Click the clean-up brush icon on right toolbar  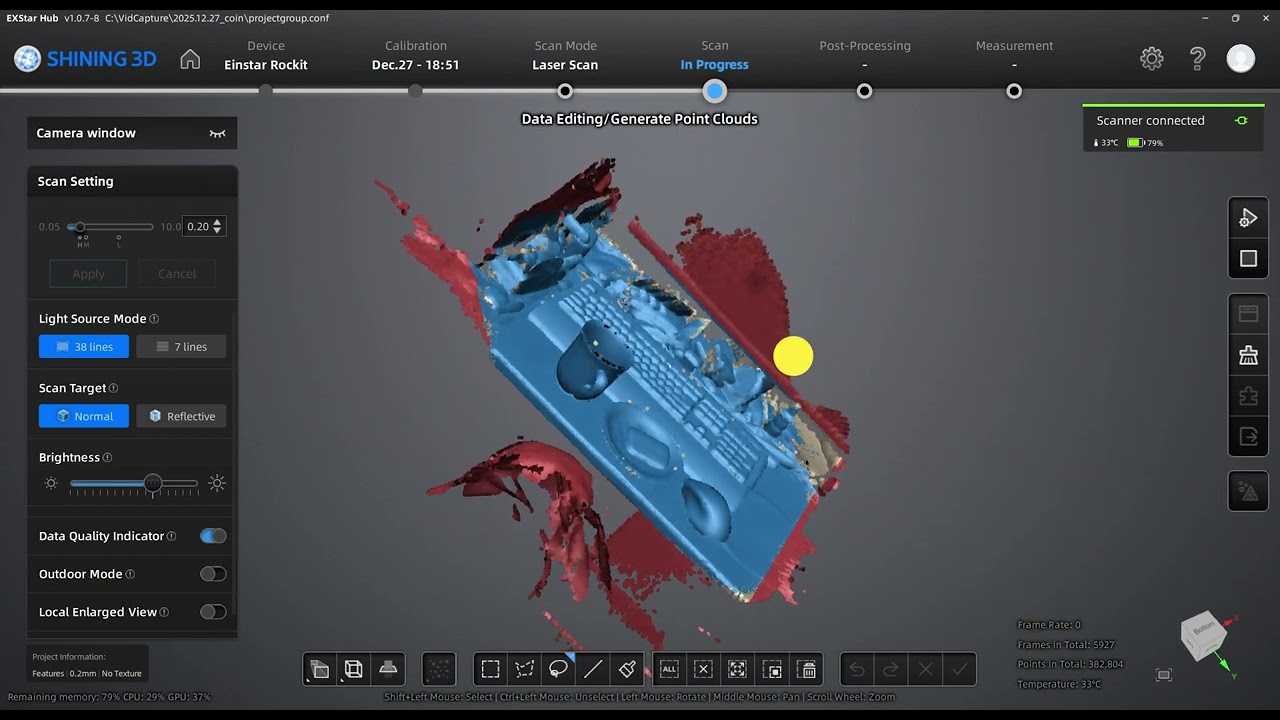point(1248,355)
